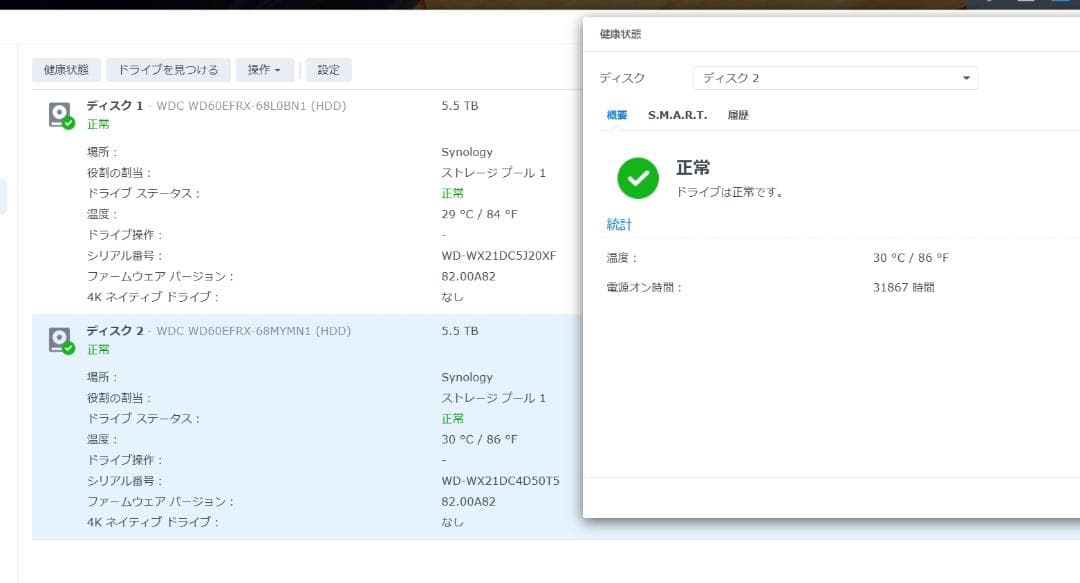The image size is (1080, 583).
Task: Click the 健康状態 button
Action: tap(64, 70)
